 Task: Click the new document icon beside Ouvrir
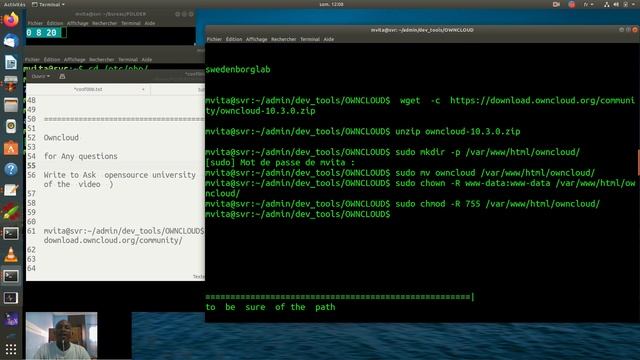pos(62,76)
